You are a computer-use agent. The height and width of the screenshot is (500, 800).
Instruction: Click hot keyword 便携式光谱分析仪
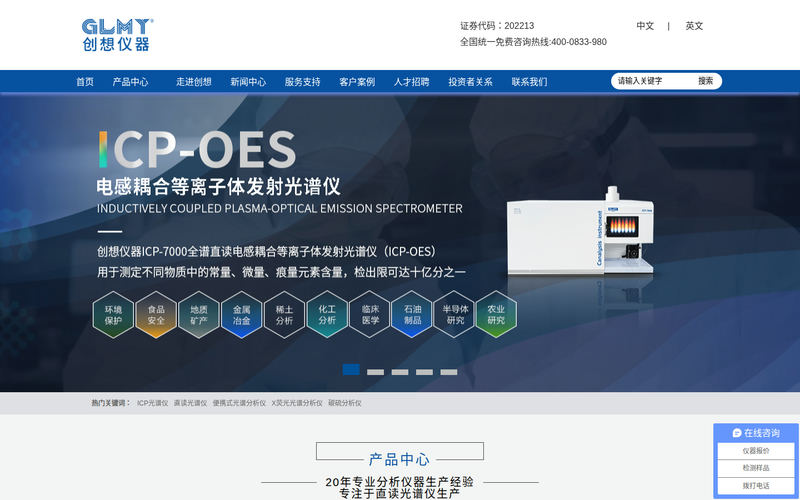[x=239, y=403]
